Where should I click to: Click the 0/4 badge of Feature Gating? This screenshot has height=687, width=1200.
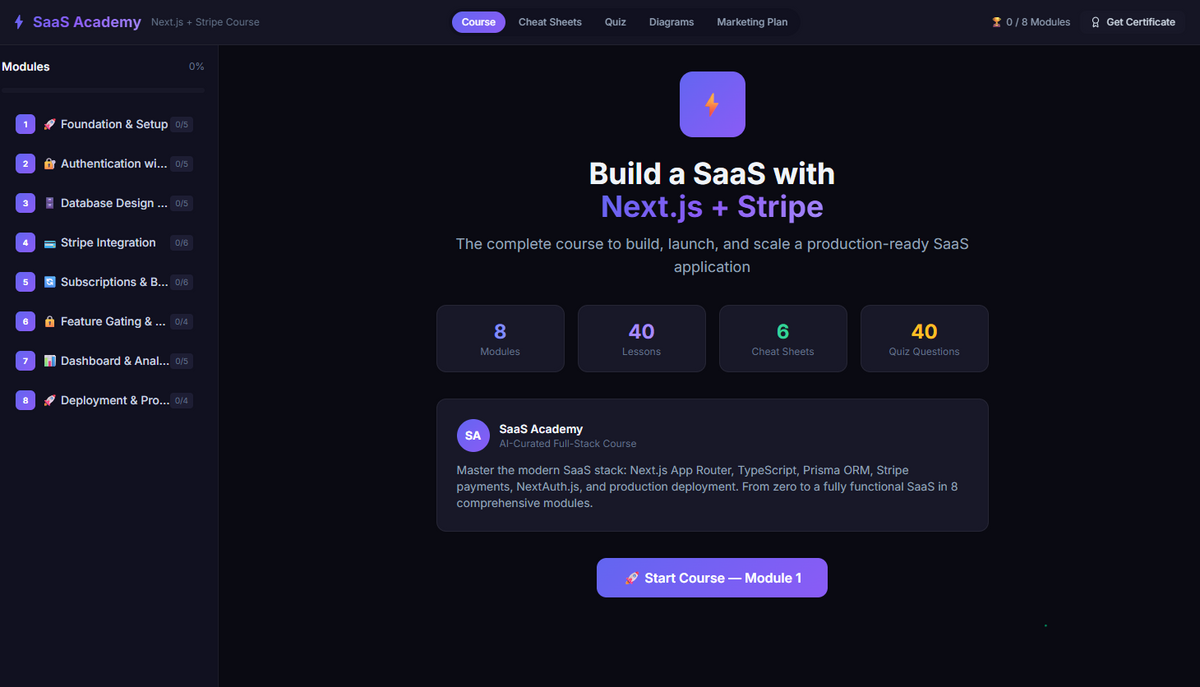(182, 322)
